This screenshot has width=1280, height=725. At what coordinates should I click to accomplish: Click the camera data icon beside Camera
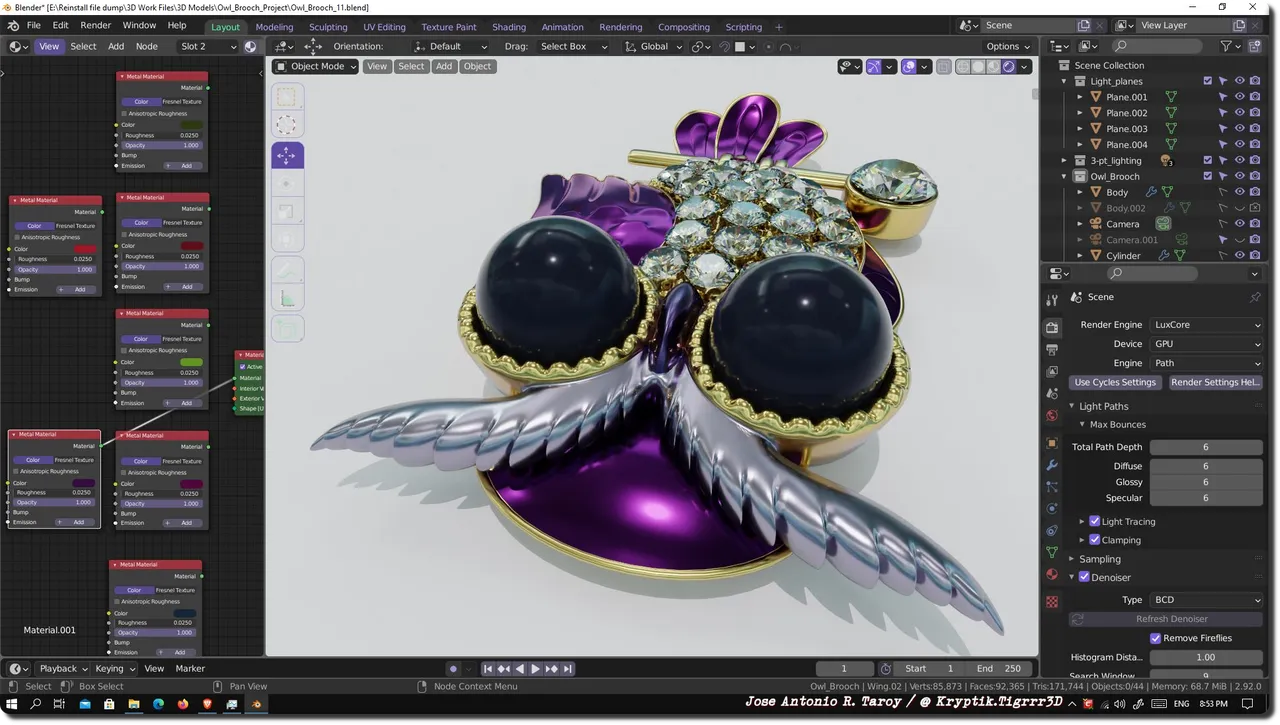pyautogui.click(x=1164, y=224)
